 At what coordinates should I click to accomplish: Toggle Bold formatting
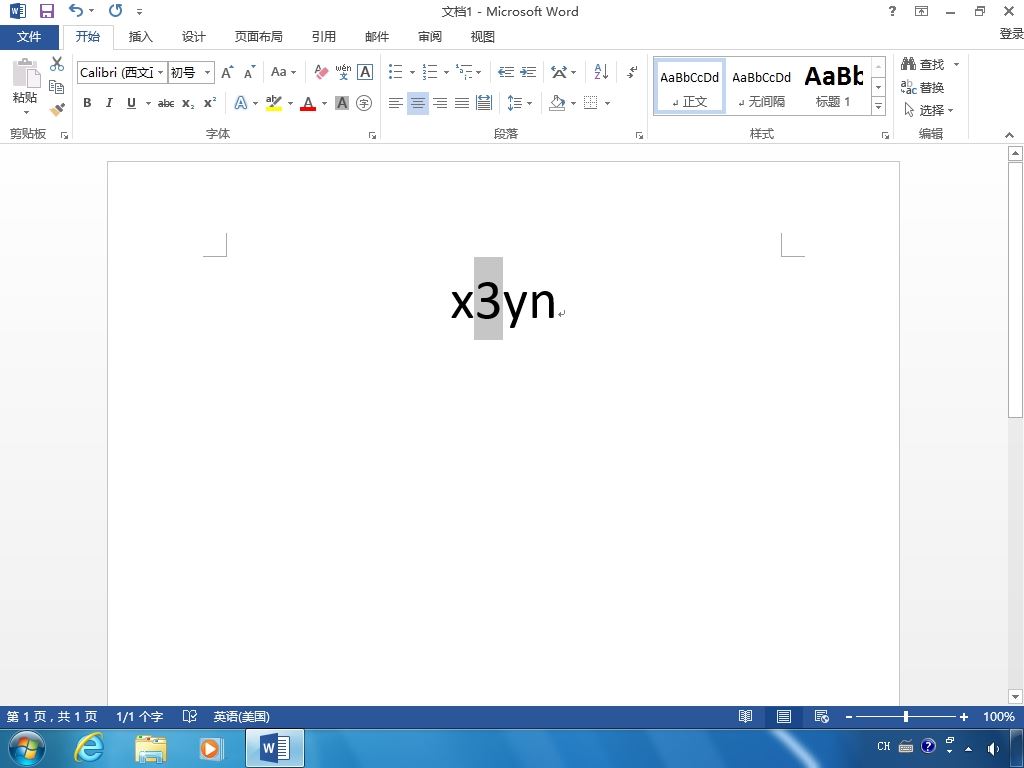click(x=87, y=103)
